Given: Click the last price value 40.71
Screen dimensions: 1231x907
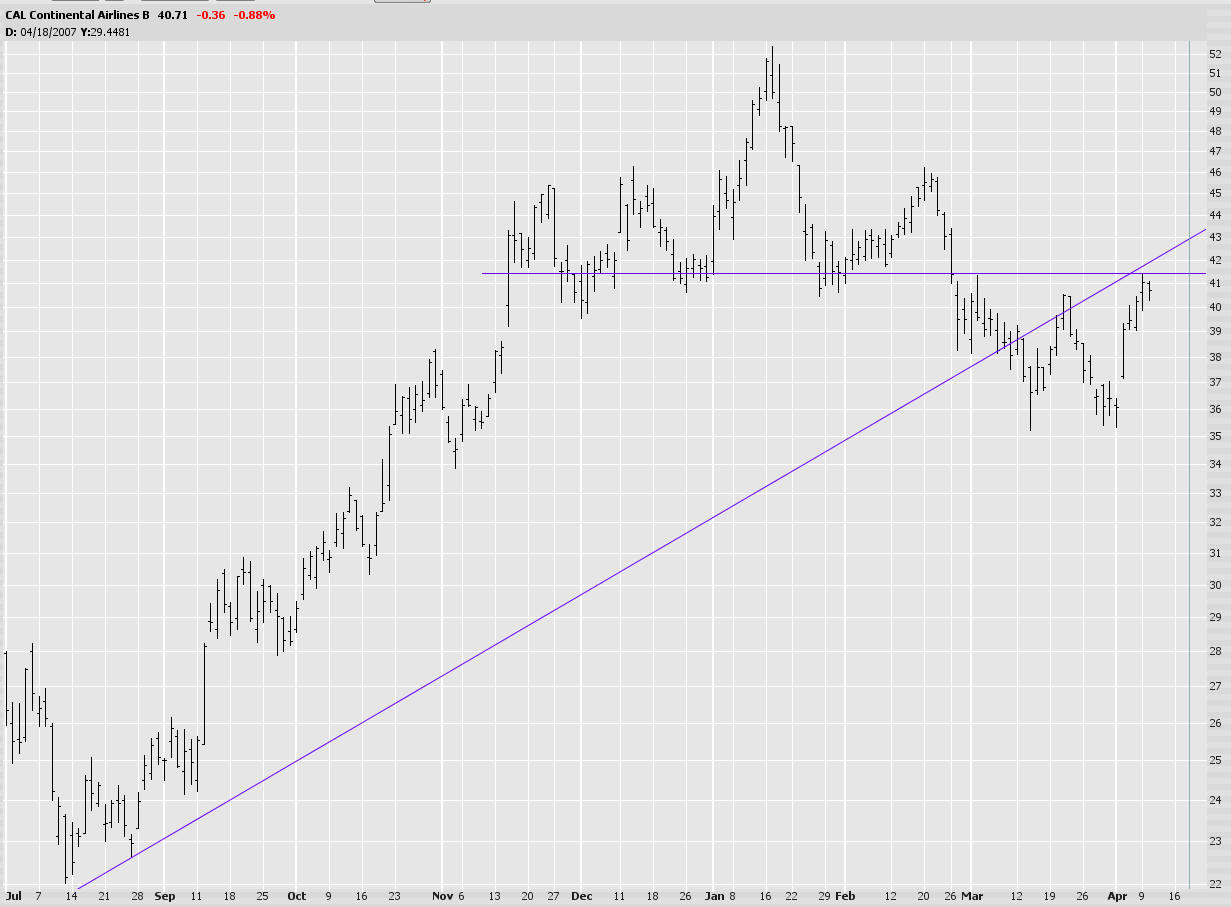Looking at the screenshot, I should pos(173,15).
